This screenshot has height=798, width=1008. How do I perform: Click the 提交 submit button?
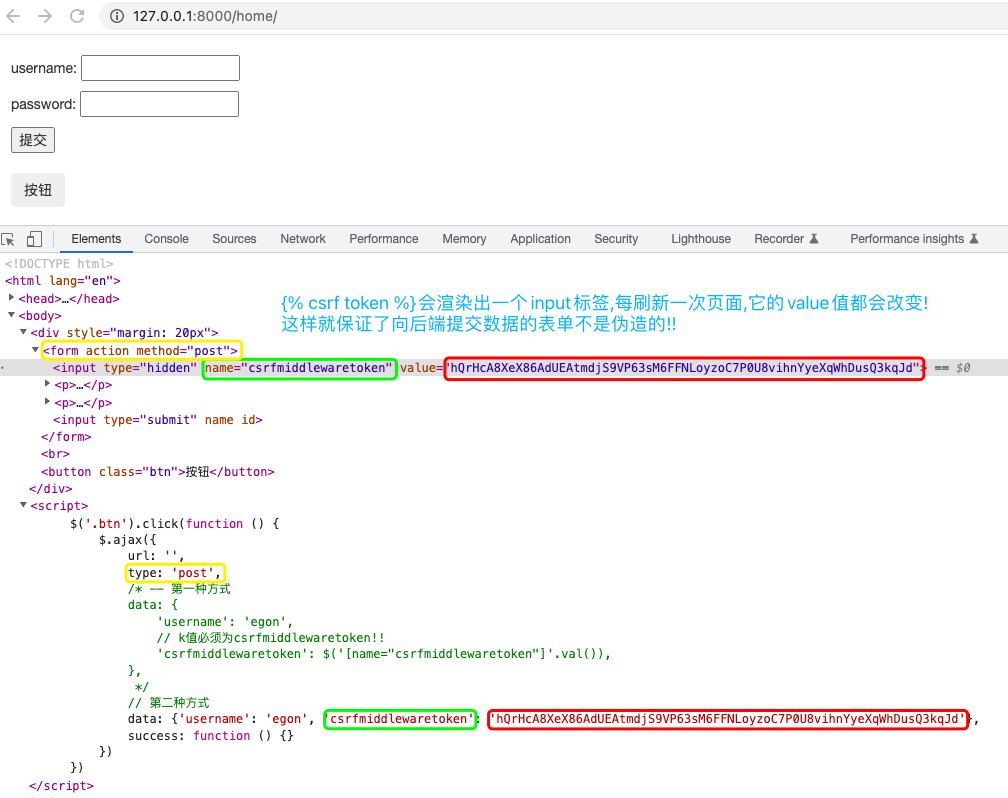point(33,140)
